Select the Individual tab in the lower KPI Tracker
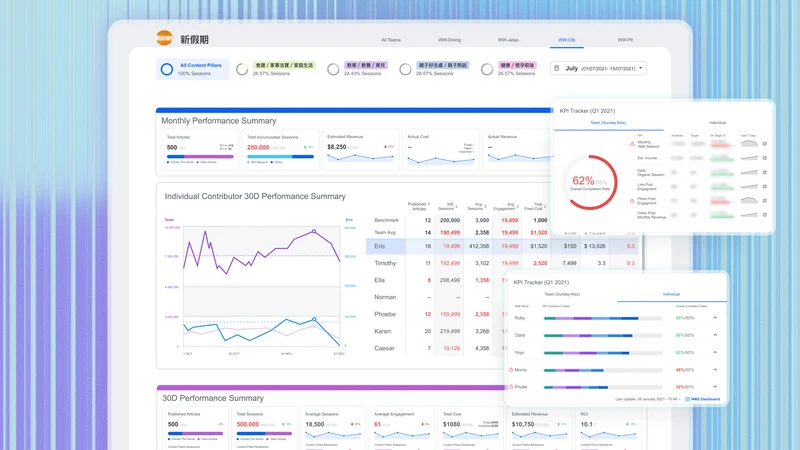The image size is (800, 450). pos(671,294)
